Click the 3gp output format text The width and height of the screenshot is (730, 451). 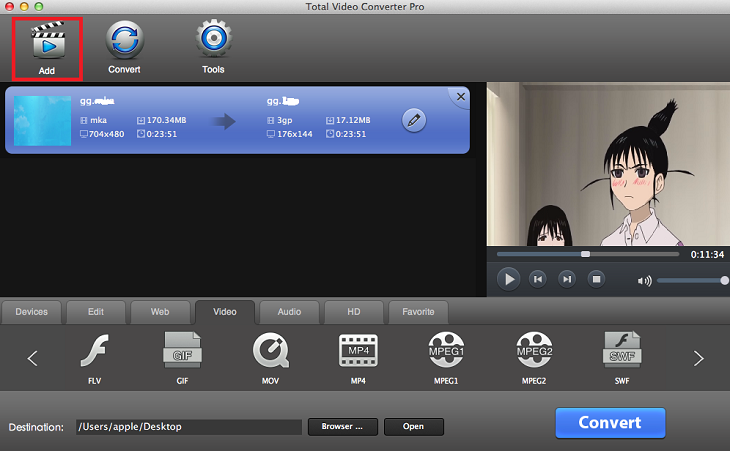pyautogui.click(x=284, y=120)
